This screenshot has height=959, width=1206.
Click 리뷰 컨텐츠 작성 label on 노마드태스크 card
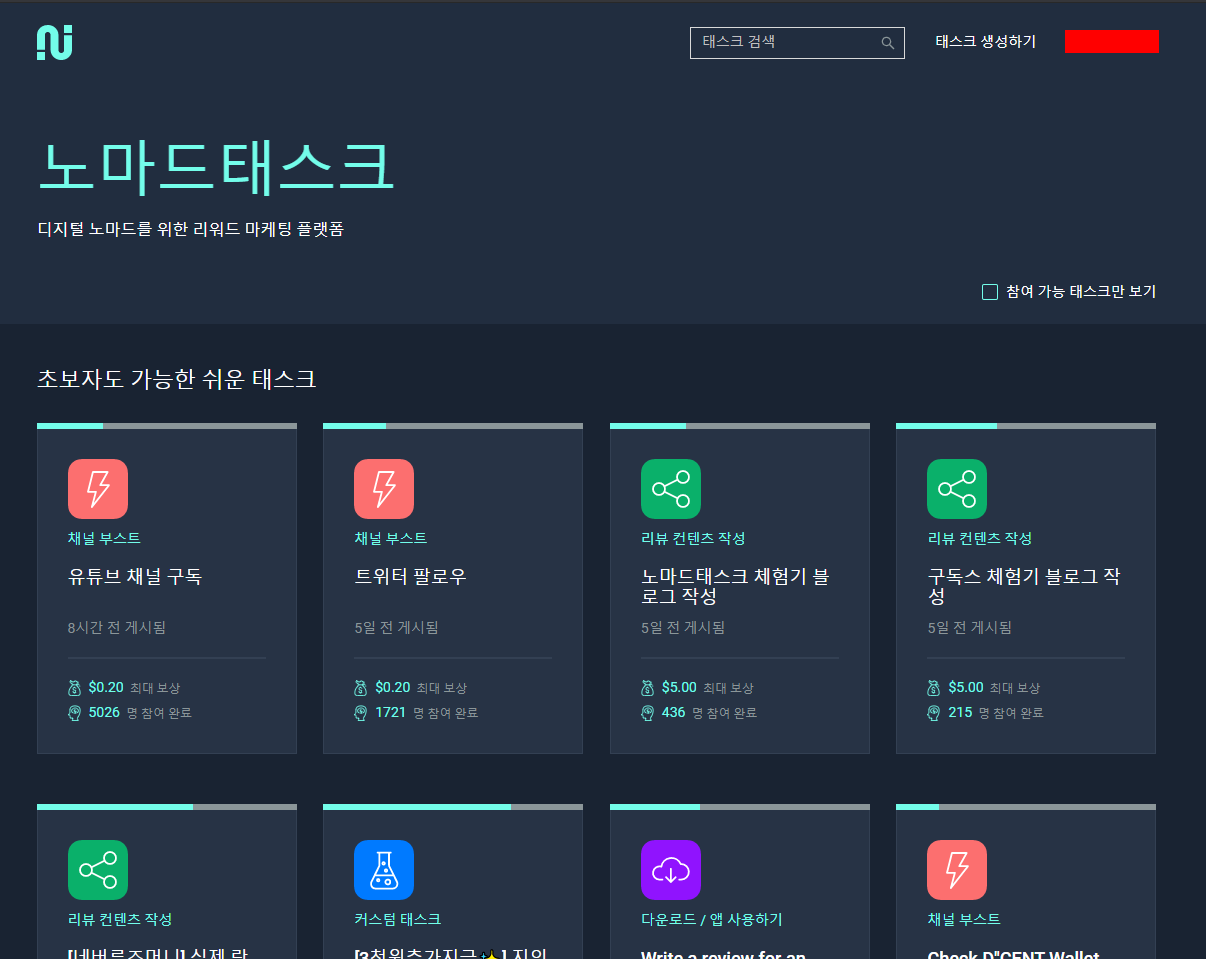(x=693, y=538)
